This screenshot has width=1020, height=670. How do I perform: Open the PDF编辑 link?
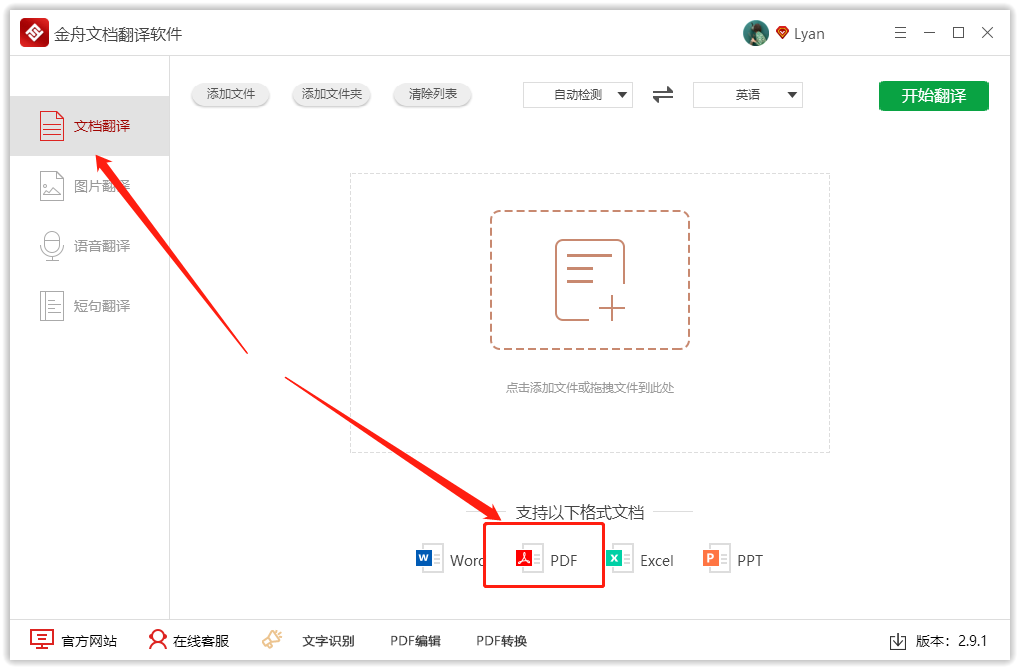point(415,641)
